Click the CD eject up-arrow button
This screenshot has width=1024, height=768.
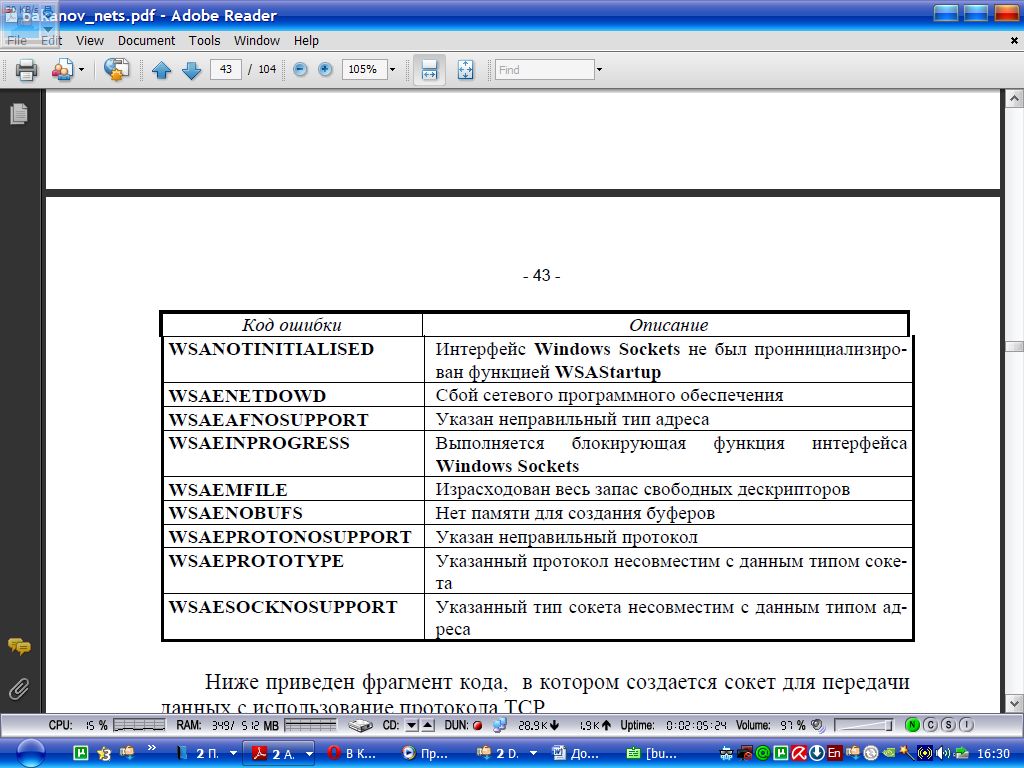427,725
